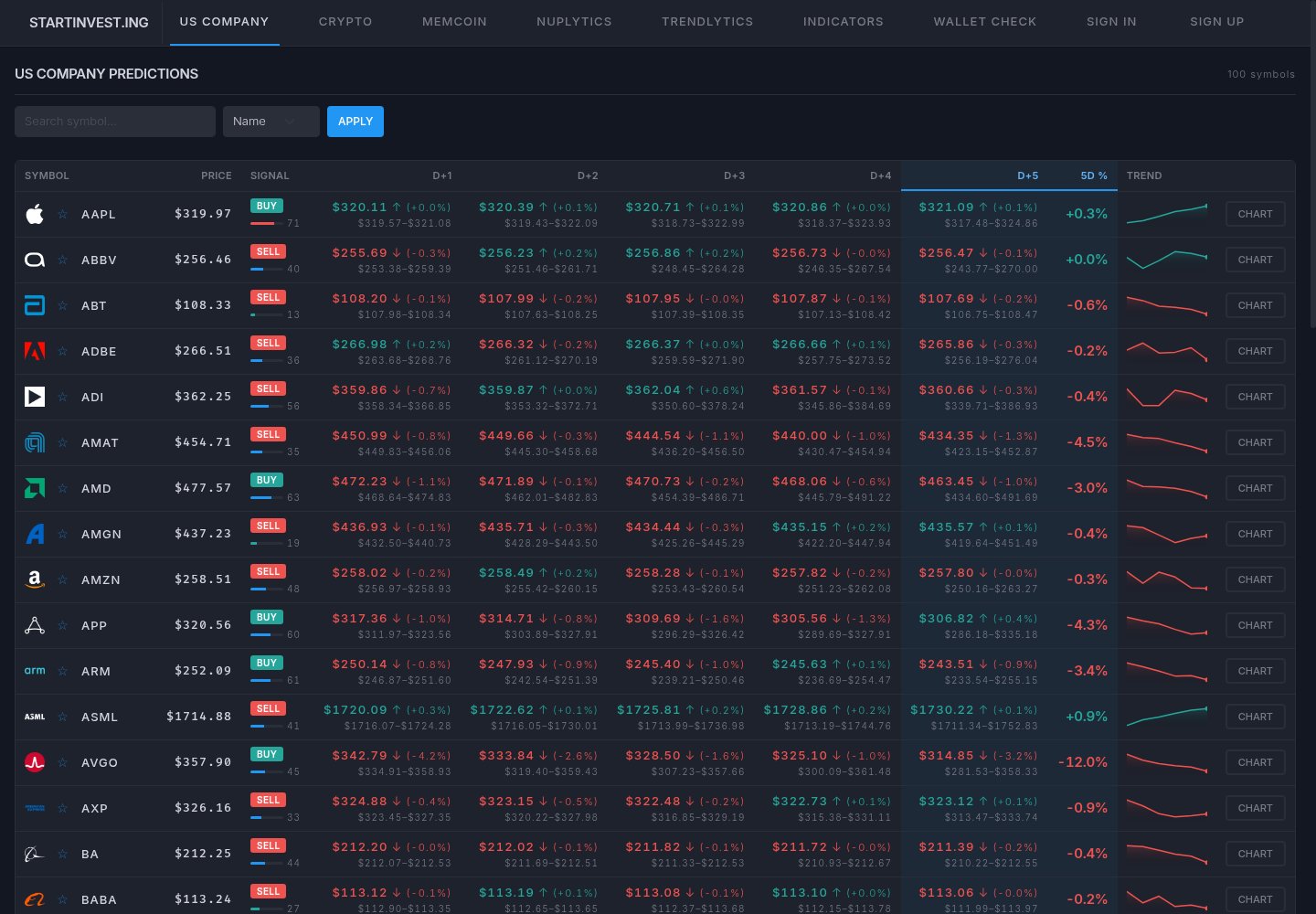Click the ASML trend sparkline
Viewport: 1316px width, 914px height.
[1167, 717]
